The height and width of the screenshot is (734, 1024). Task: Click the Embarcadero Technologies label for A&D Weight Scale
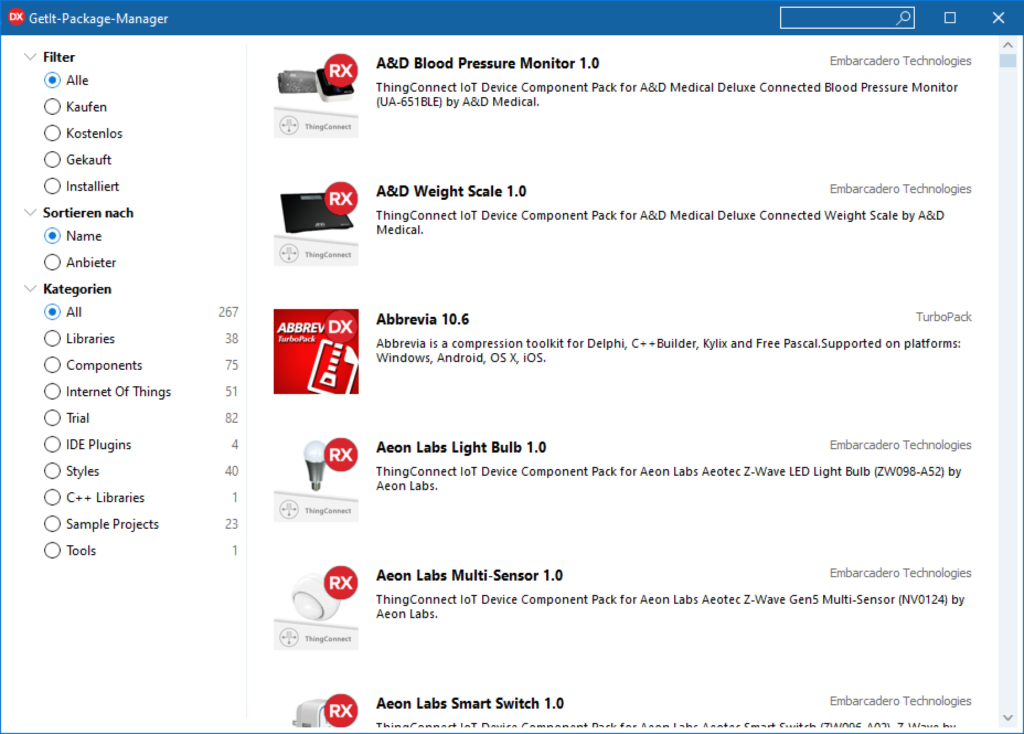click(x=901, y=189)
